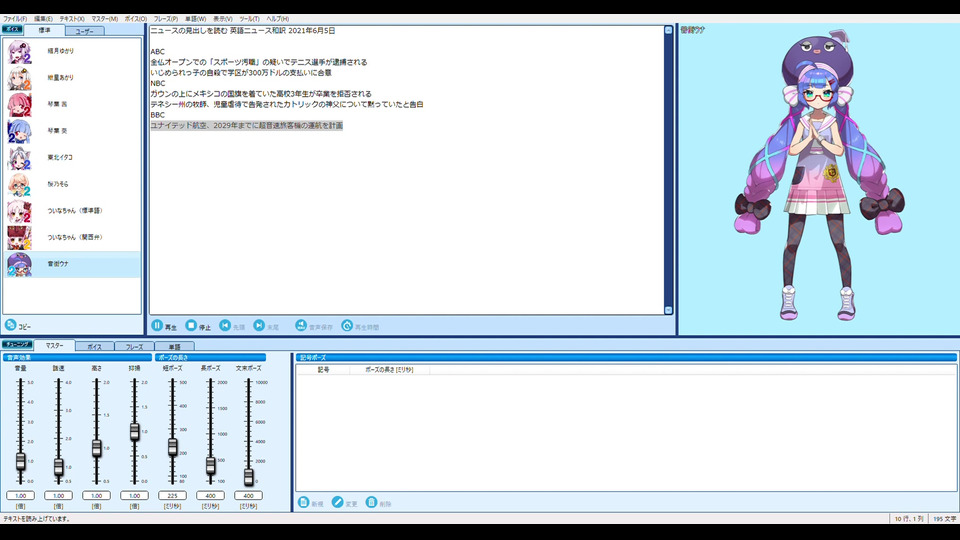Open the テキスト(X) menu
This screenshot has height=540, width=960.
(72, 19)
